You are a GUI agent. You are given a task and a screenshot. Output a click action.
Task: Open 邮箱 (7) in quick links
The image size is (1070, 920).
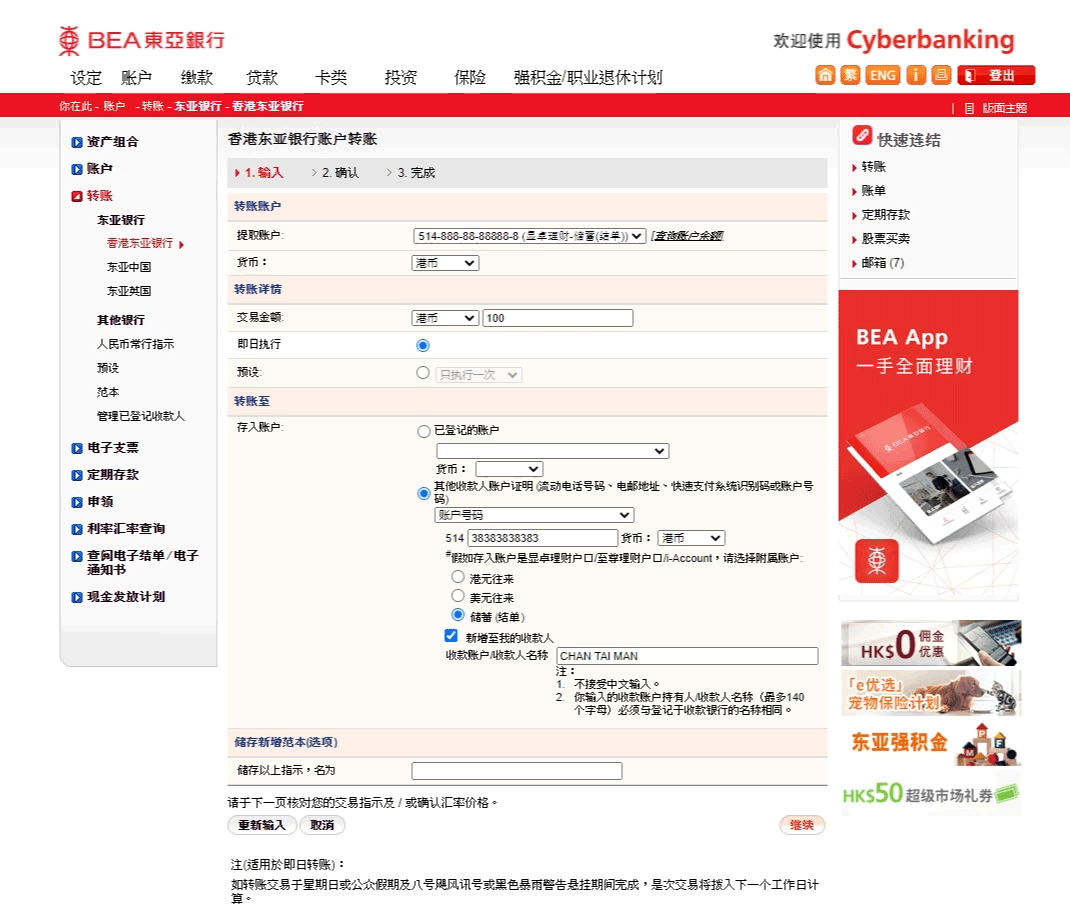click(x=882, y=263)
